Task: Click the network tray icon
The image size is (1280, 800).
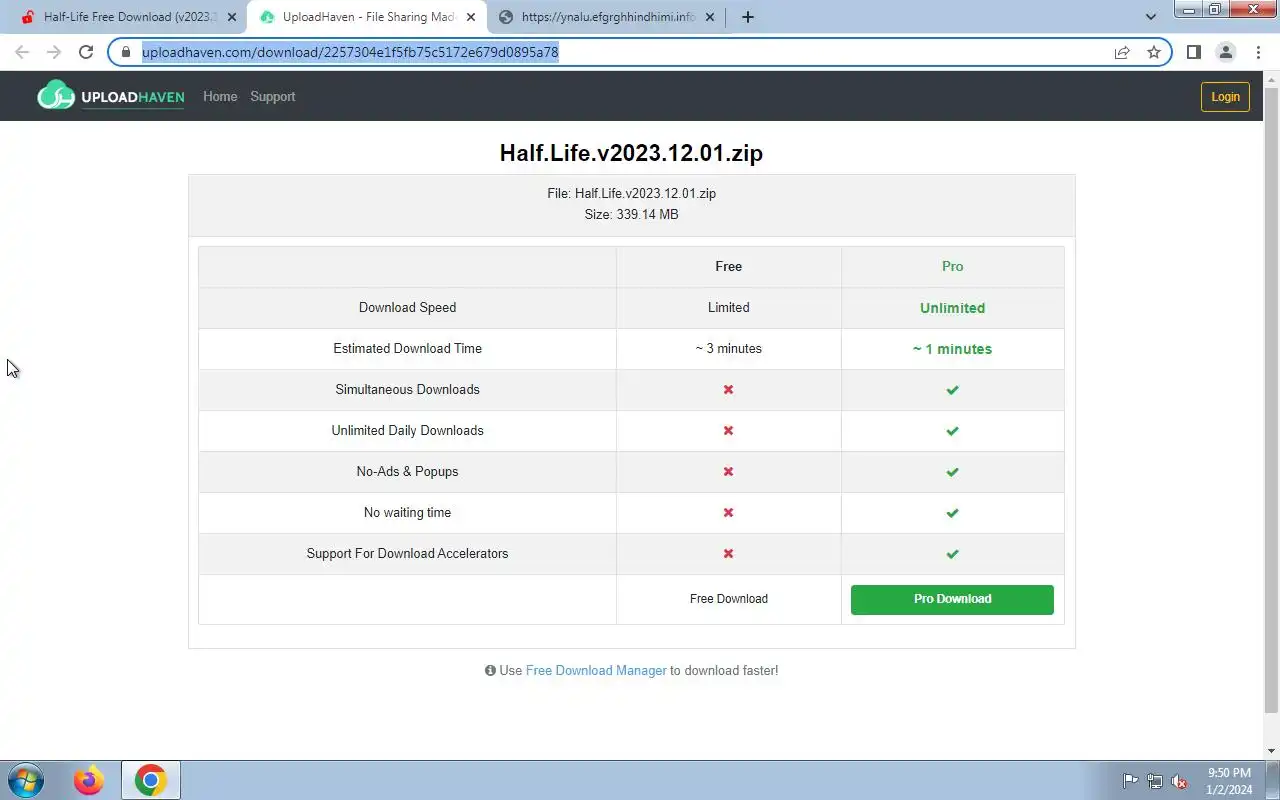Action: (x=1155, y=781)
